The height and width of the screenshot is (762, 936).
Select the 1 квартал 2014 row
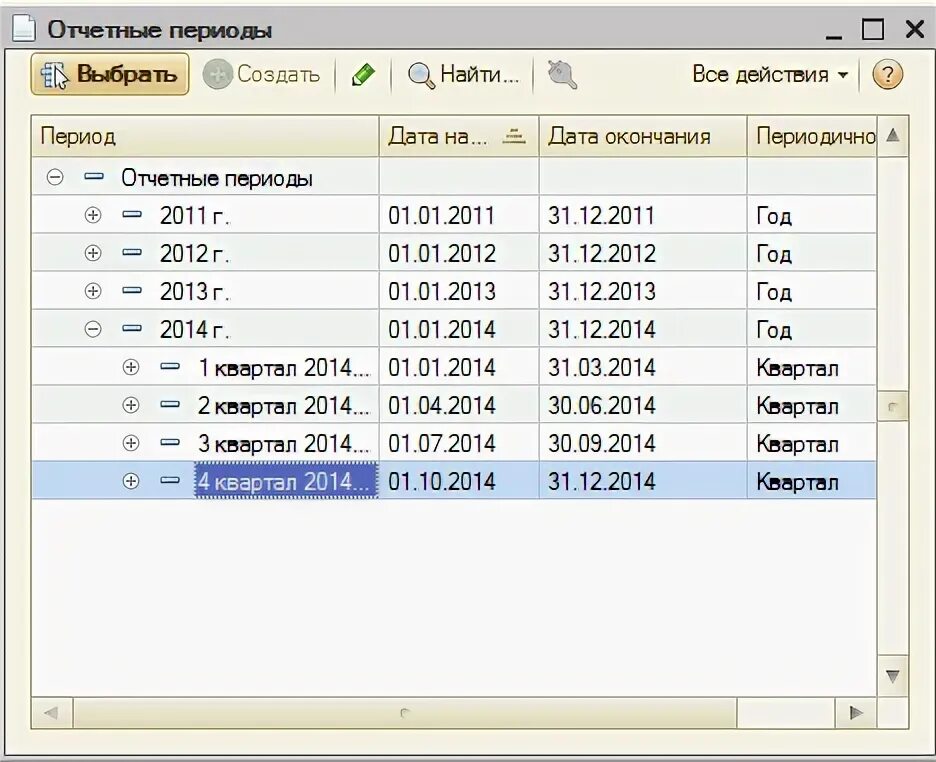click(454, 367)
